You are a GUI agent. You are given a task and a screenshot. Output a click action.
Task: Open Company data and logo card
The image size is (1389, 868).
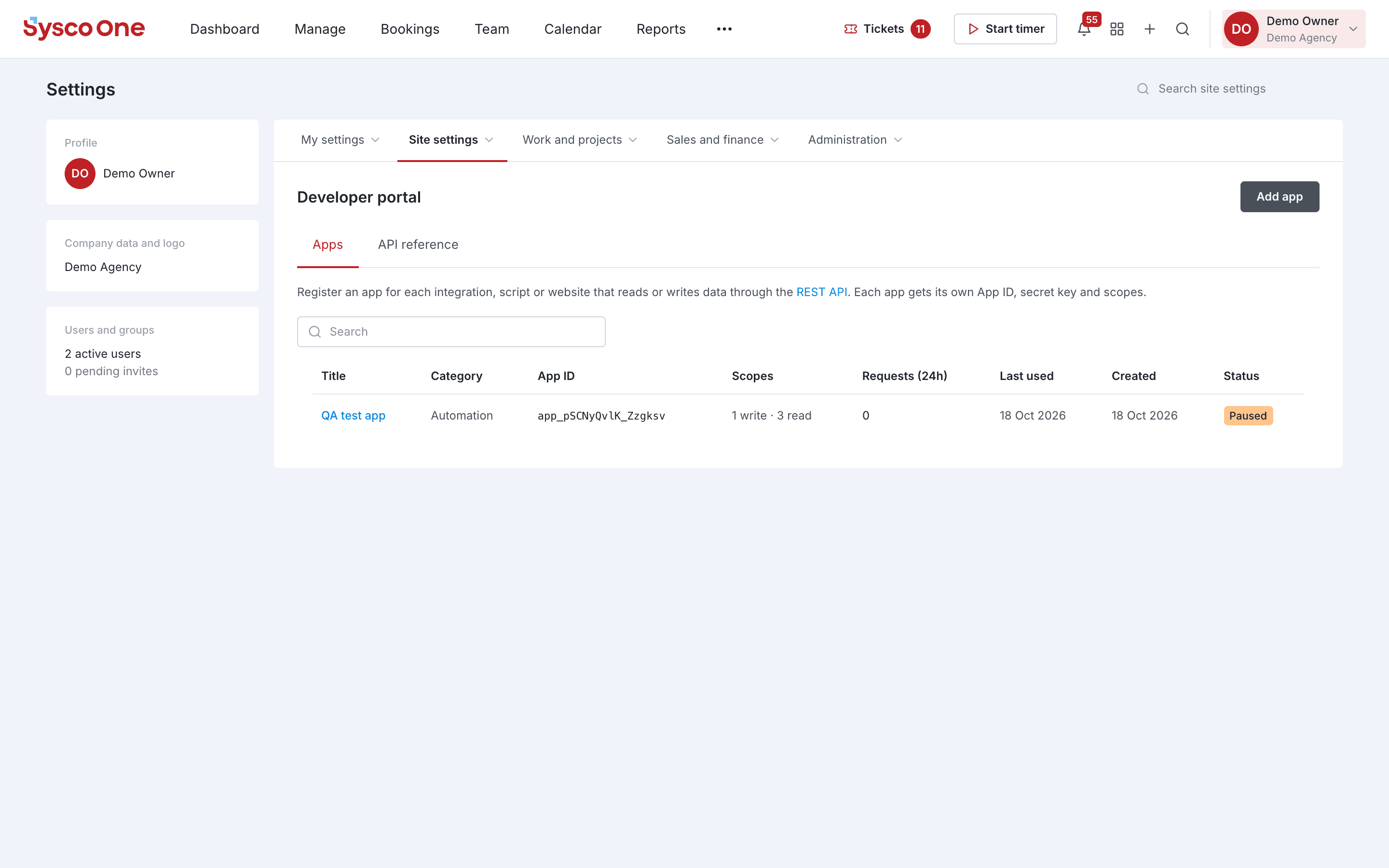pos(152,256)
